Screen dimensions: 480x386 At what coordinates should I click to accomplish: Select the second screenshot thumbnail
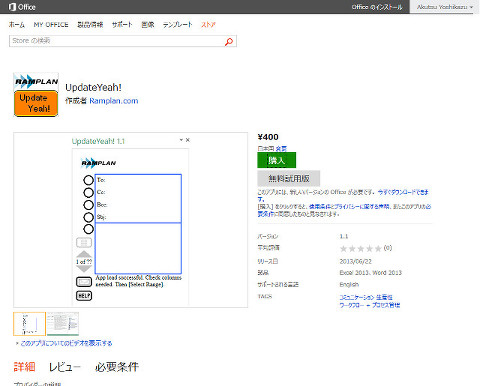[63, 324]
